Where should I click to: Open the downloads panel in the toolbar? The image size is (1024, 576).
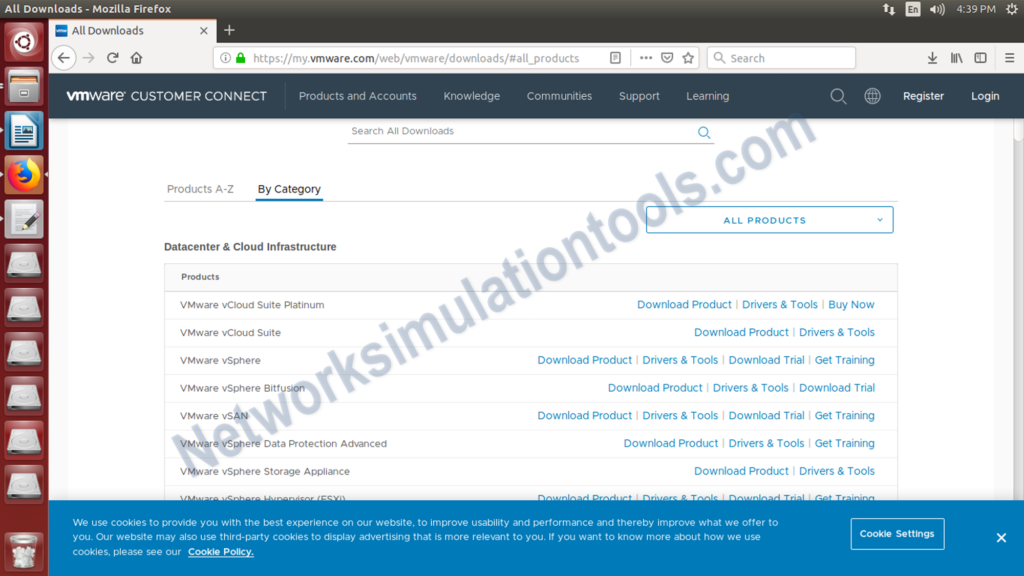(932, 57)
